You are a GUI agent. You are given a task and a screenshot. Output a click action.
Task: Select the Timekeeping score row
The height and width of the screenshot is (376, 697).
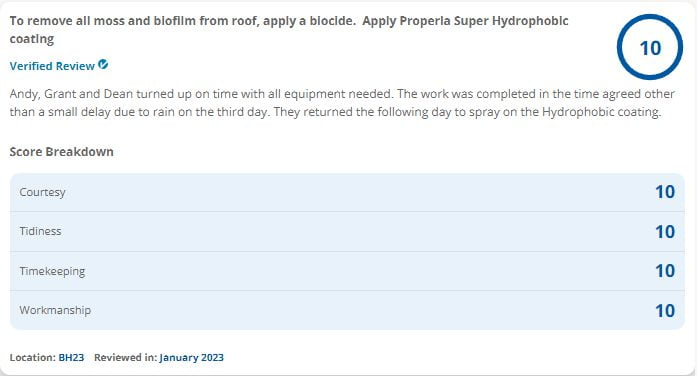[x=347, y=271]
